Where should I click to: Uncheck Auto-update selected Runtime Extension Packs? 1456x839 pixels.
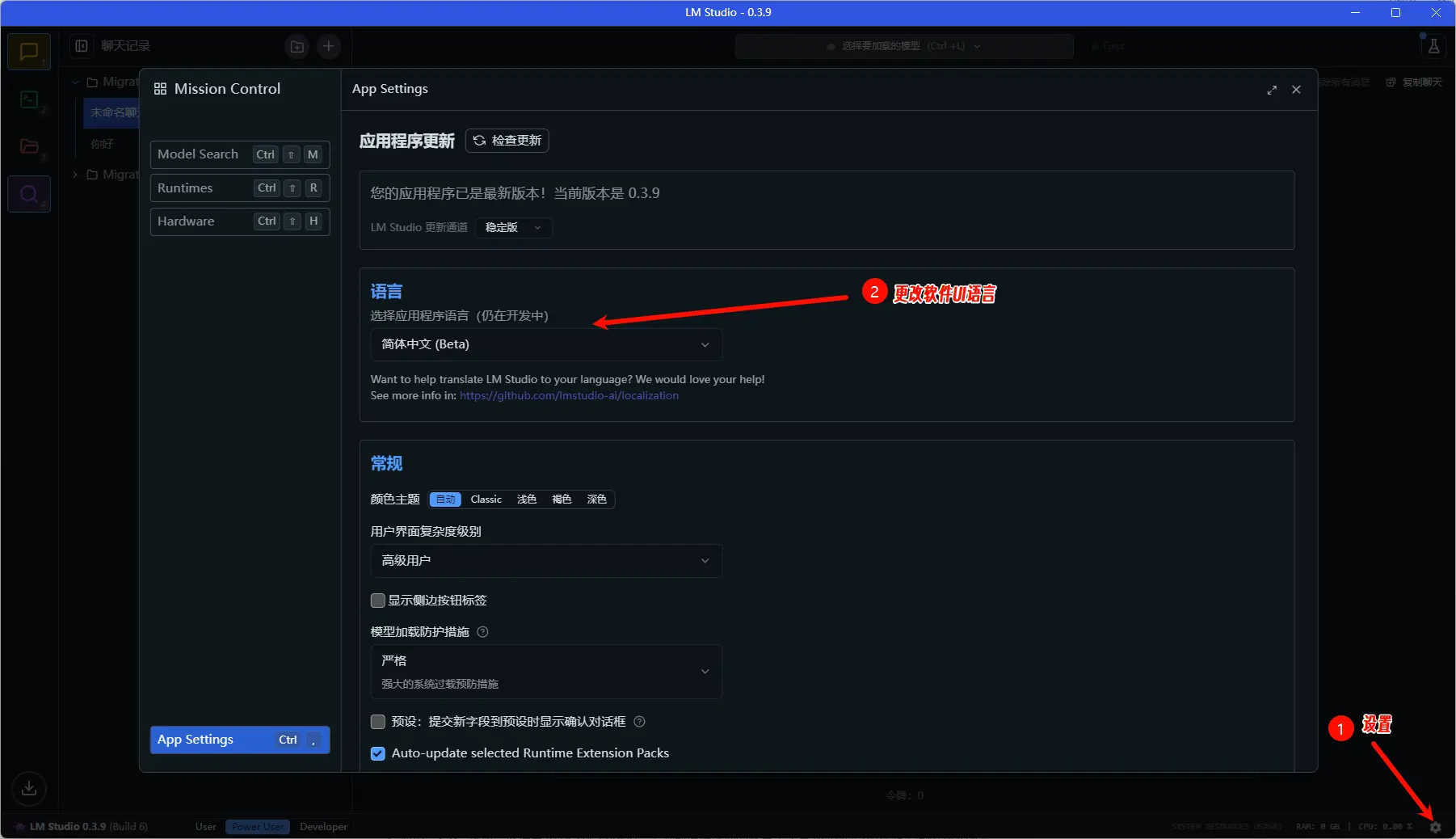click(377, 753)
